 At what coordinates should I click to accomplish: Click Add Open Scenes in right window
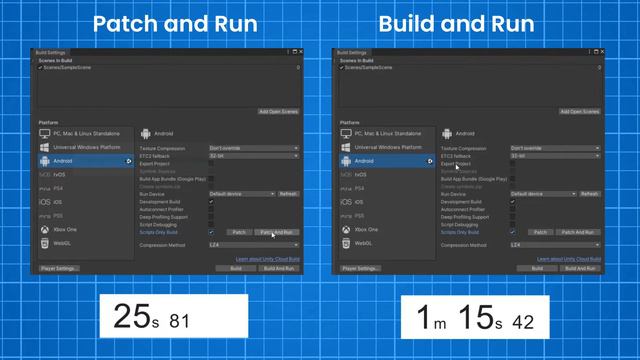(x=580, y=111)
